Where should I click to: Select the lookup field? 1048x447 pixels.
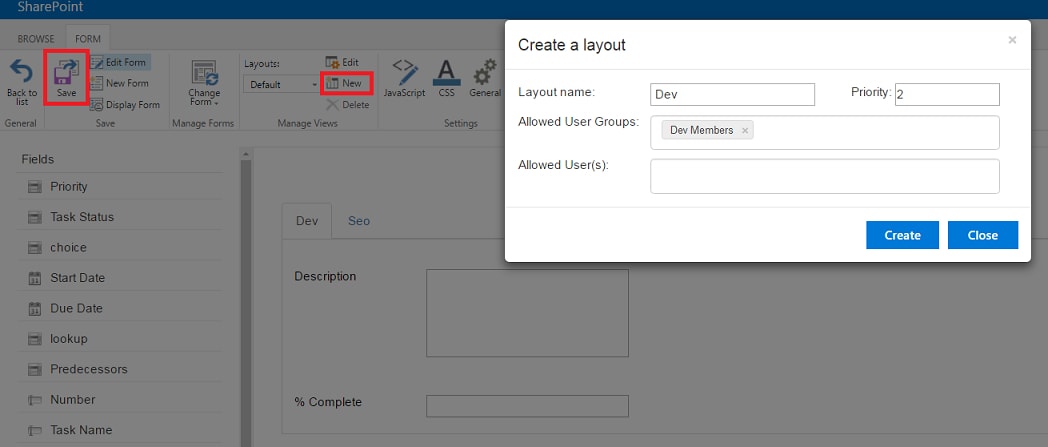[x=120, y=339]
